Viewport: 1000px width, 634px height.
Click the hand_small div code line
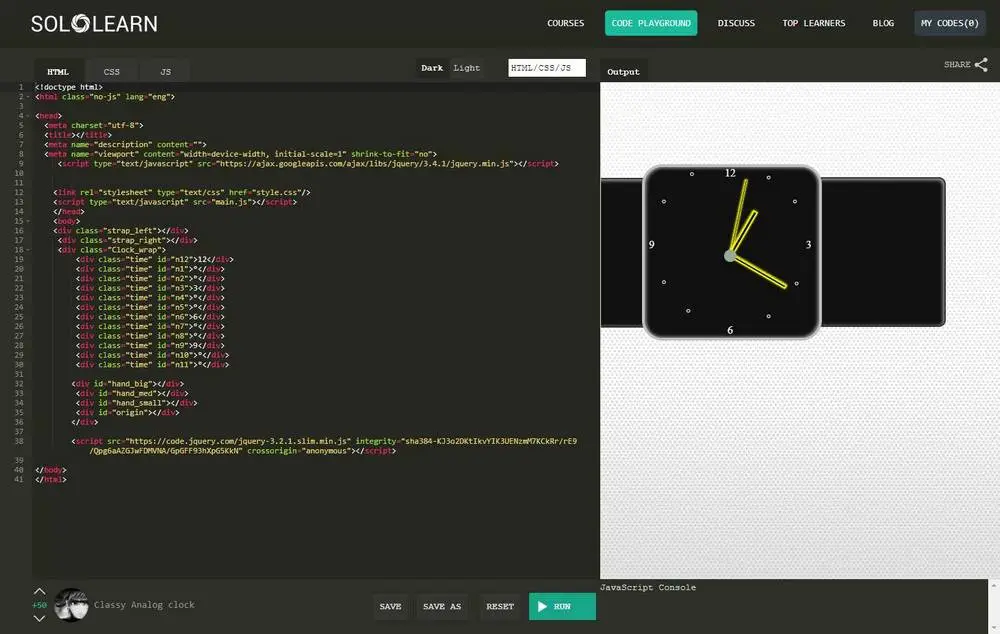(136, 403)
